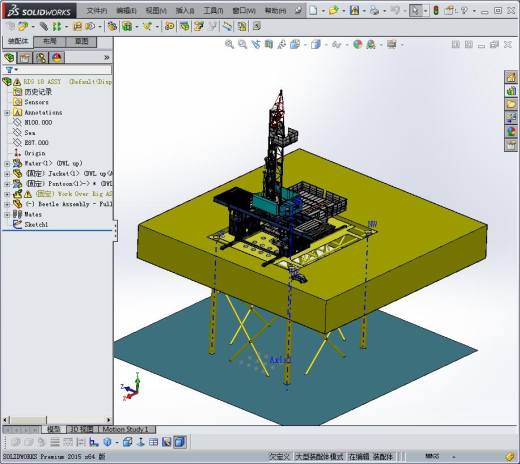
Task: Expand the Mates folder in the feature tree
Action: pos(7,215)
